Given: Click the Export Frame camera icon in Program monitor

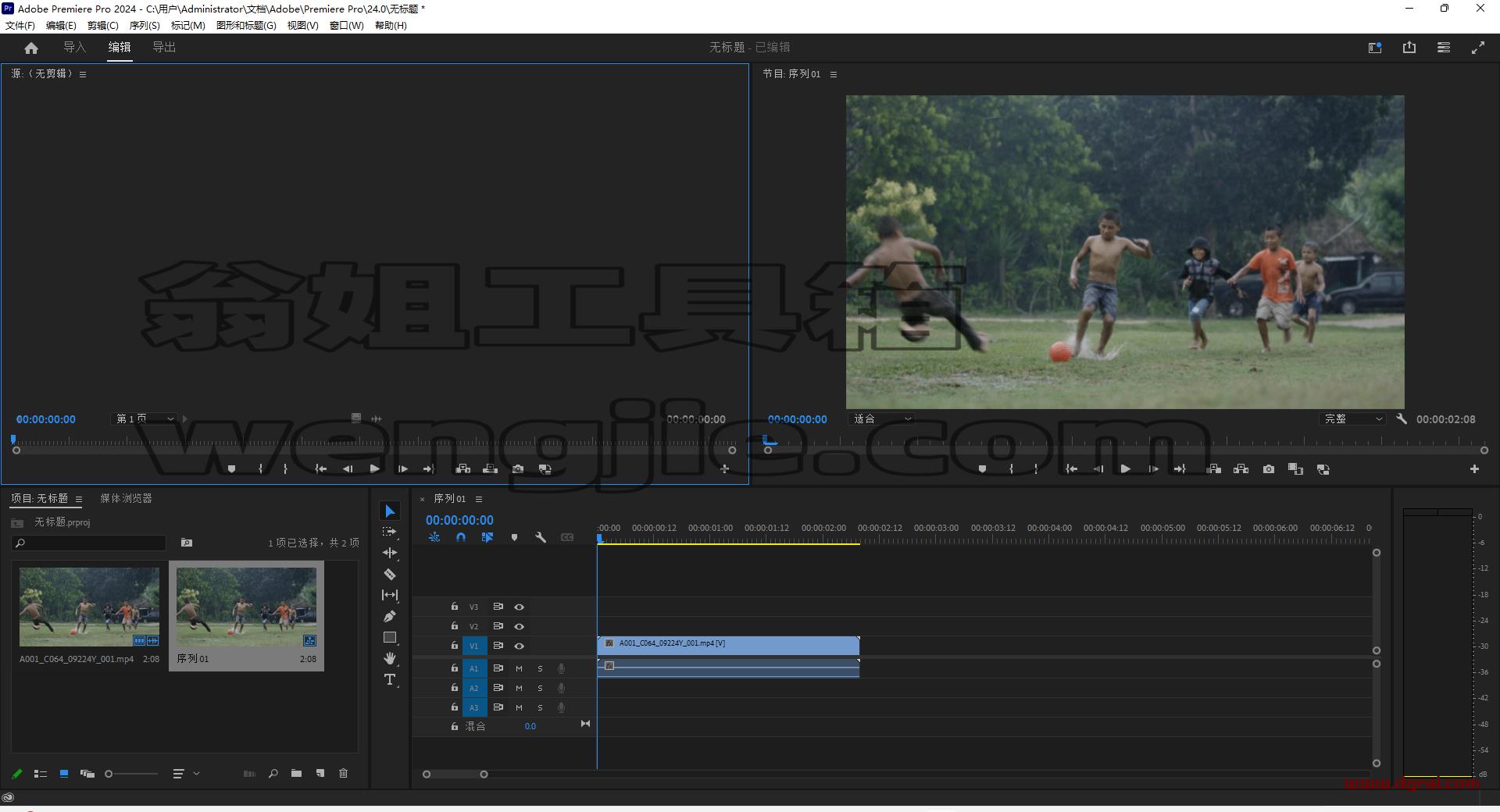Looking at the screenshot, I should click(x=1269, y=469).
